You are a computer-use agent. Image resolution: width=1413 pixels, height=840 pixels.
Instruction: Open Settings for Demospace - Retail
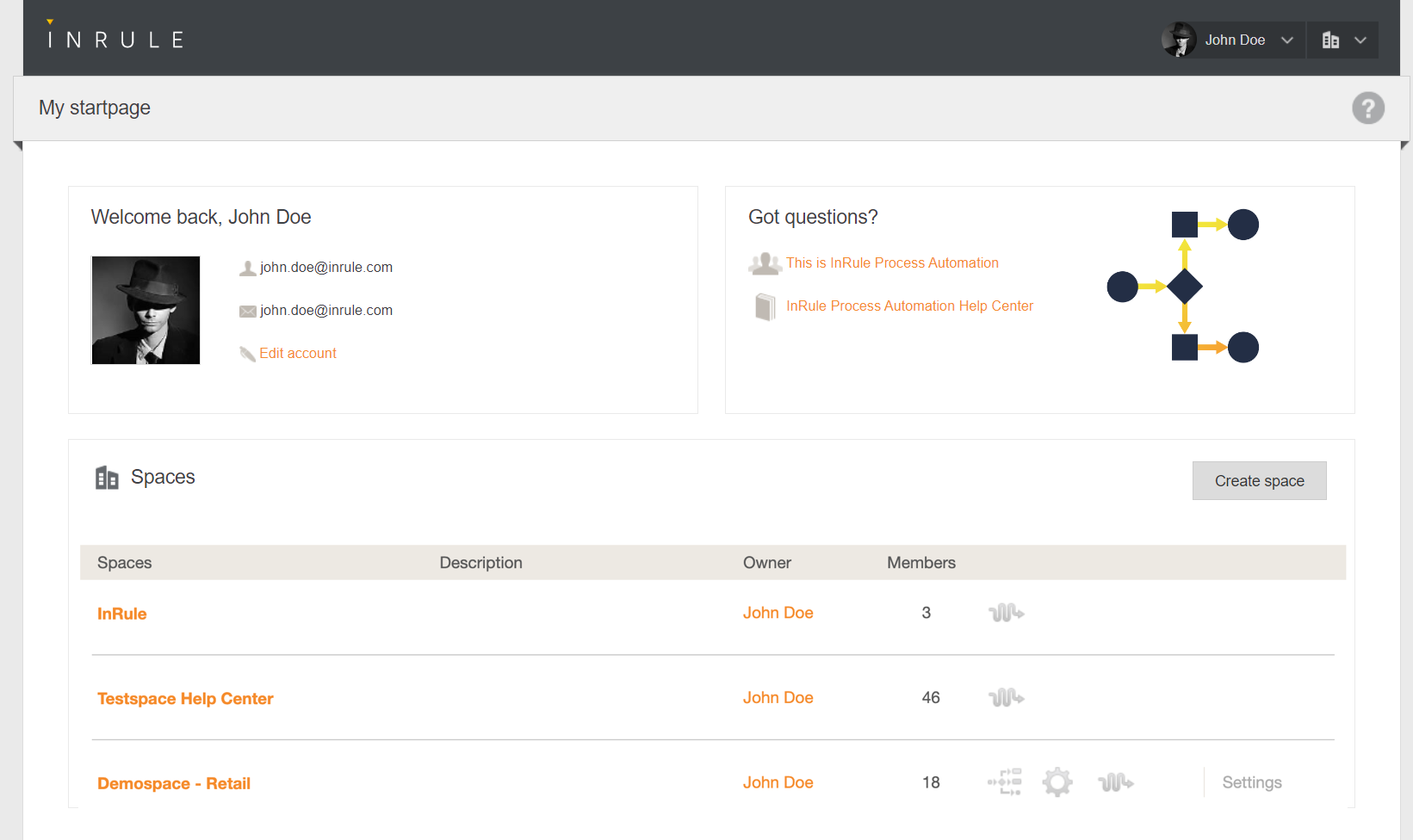click(1251, 782)
